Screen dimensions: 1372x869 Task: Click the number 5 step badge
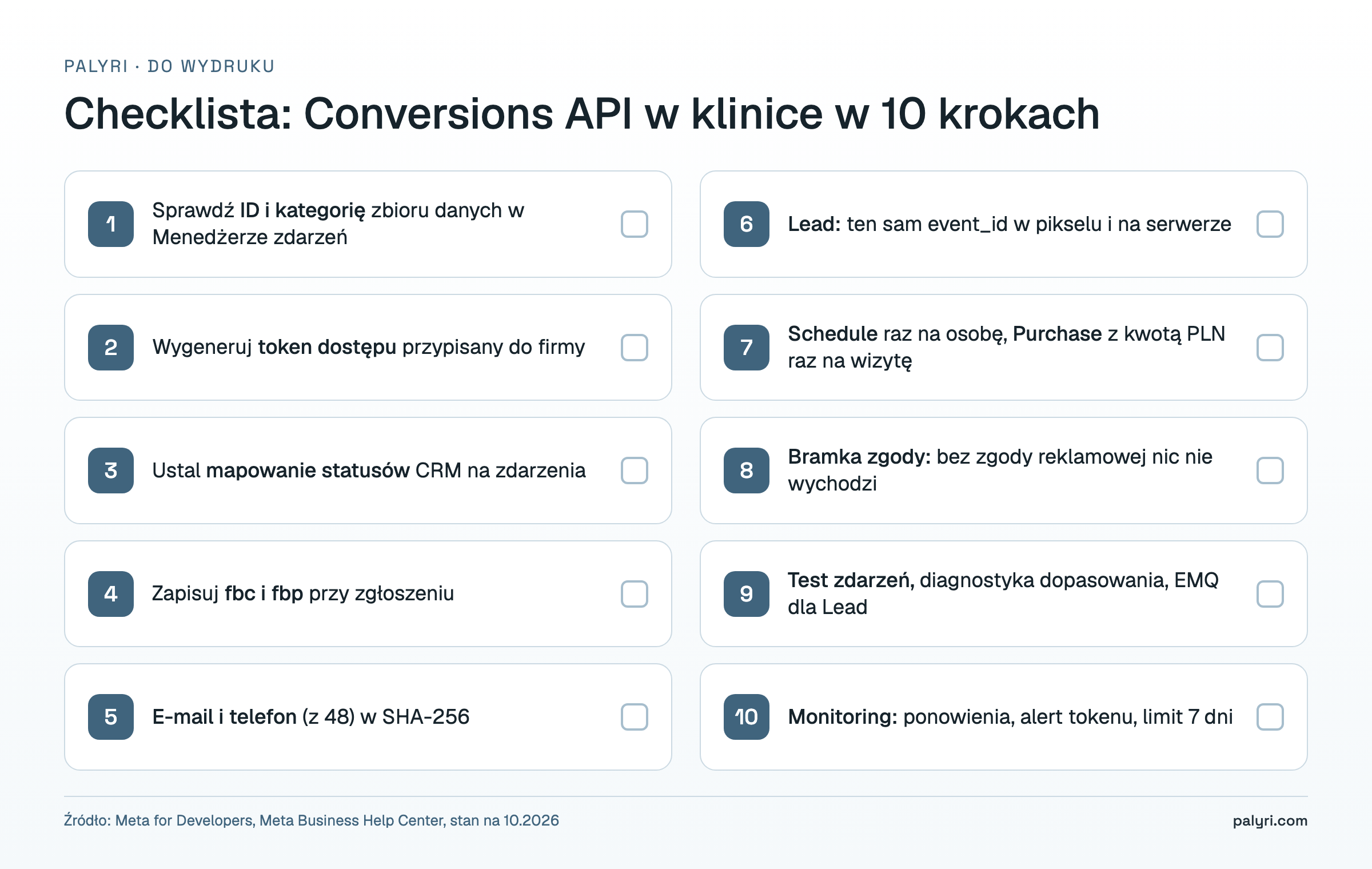point(111,717)
